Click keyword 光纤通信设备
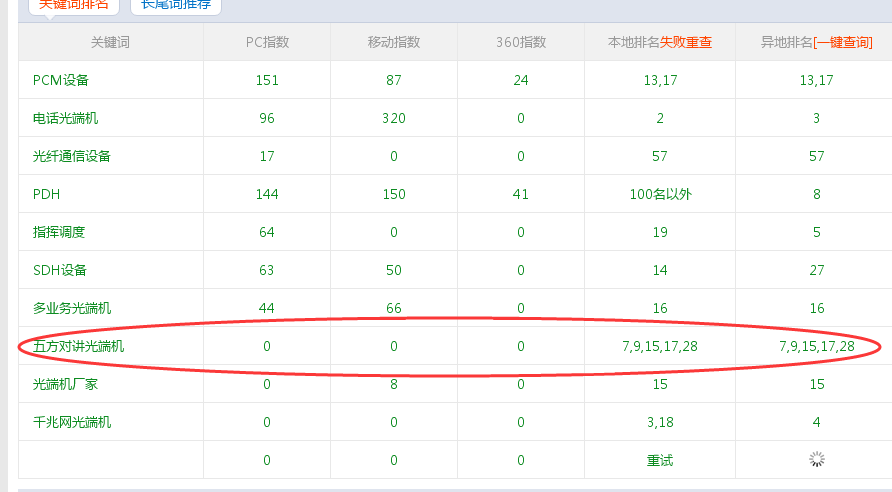 (72, 156)
